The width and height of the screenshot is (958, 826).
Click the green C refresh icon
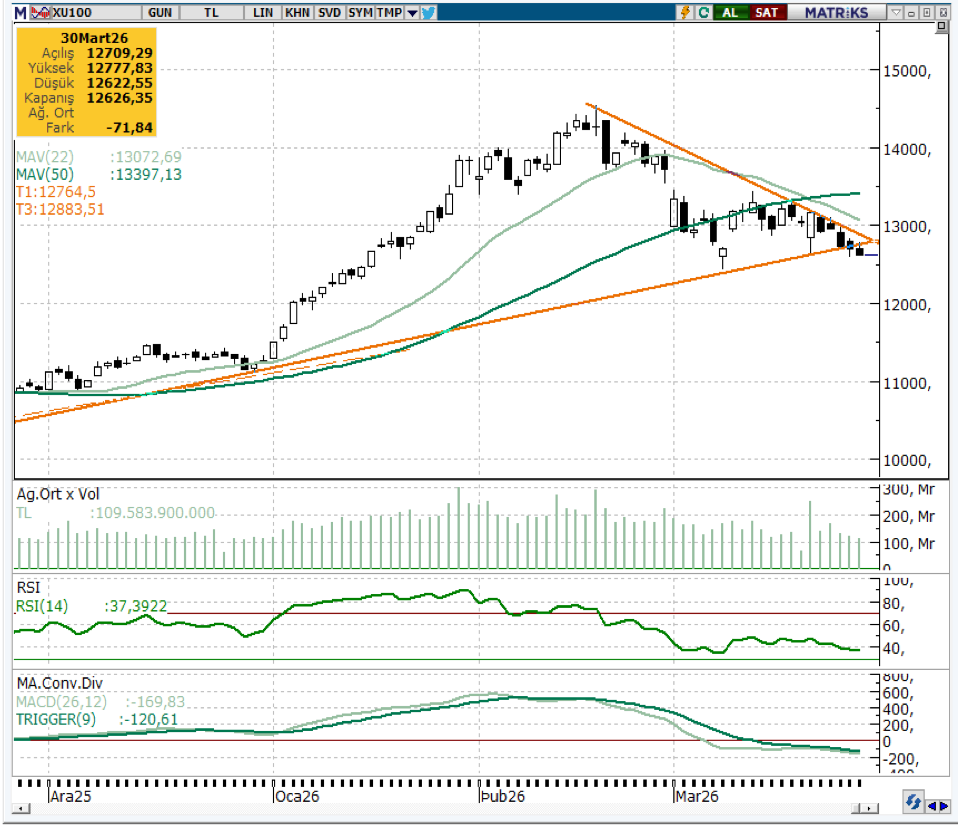[704, 12]
